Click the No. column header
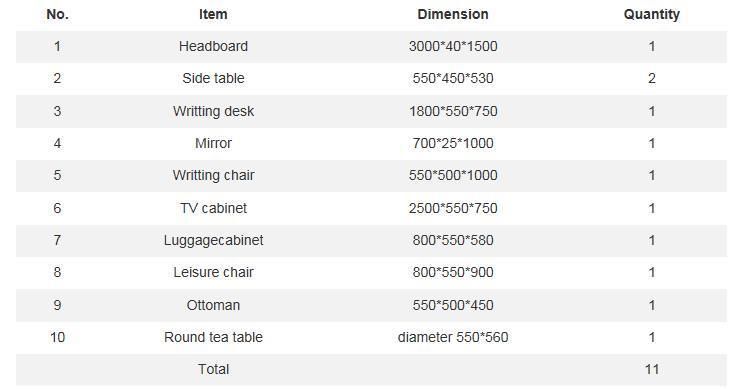The height and width of the screenshot is (389, 743). 57,14
